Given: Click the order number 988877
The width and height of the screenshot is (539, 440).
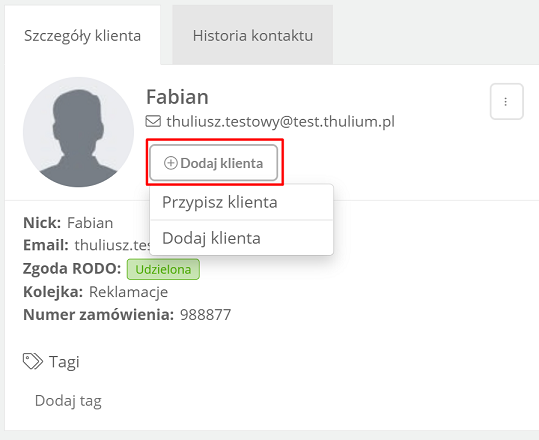Looking at the screenshot, I should click(206, 315).
